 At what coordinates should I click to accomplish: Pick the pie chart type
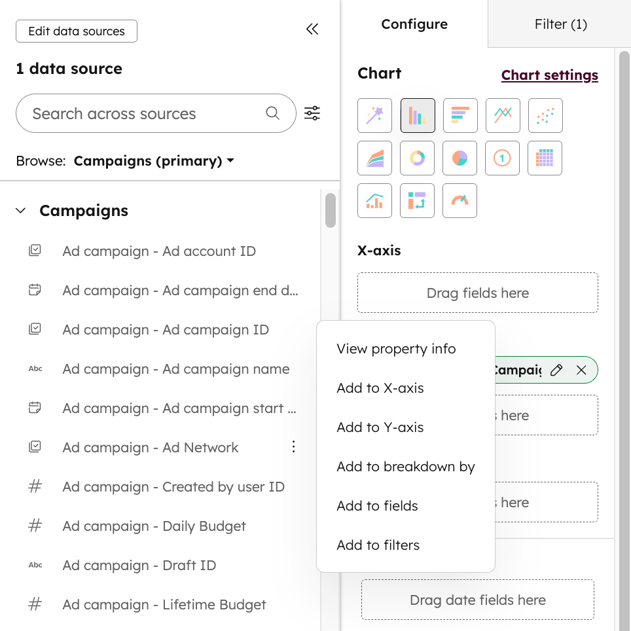pyautogui.click(x=460, y=158)
